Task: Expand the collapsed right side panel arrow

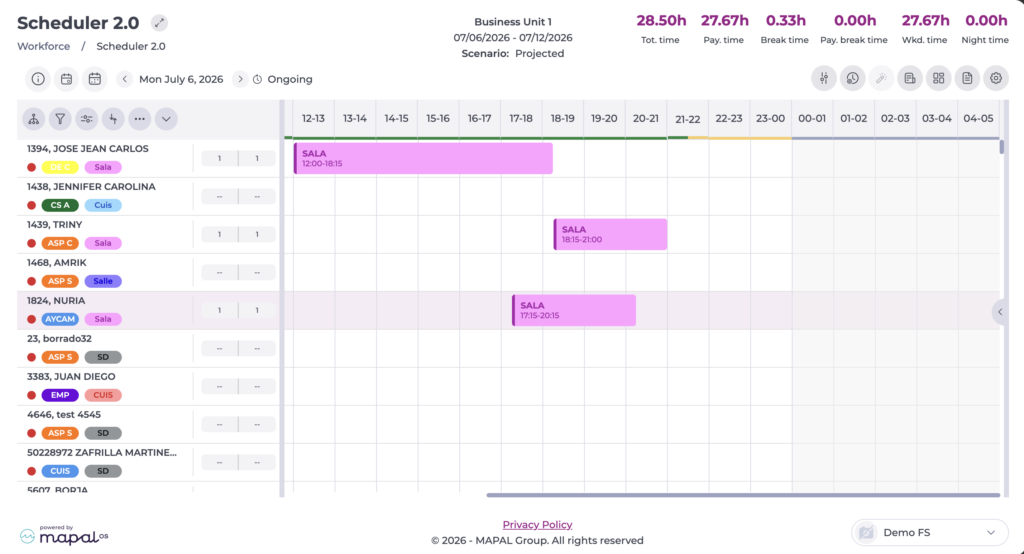Action: coord(1000,312)
